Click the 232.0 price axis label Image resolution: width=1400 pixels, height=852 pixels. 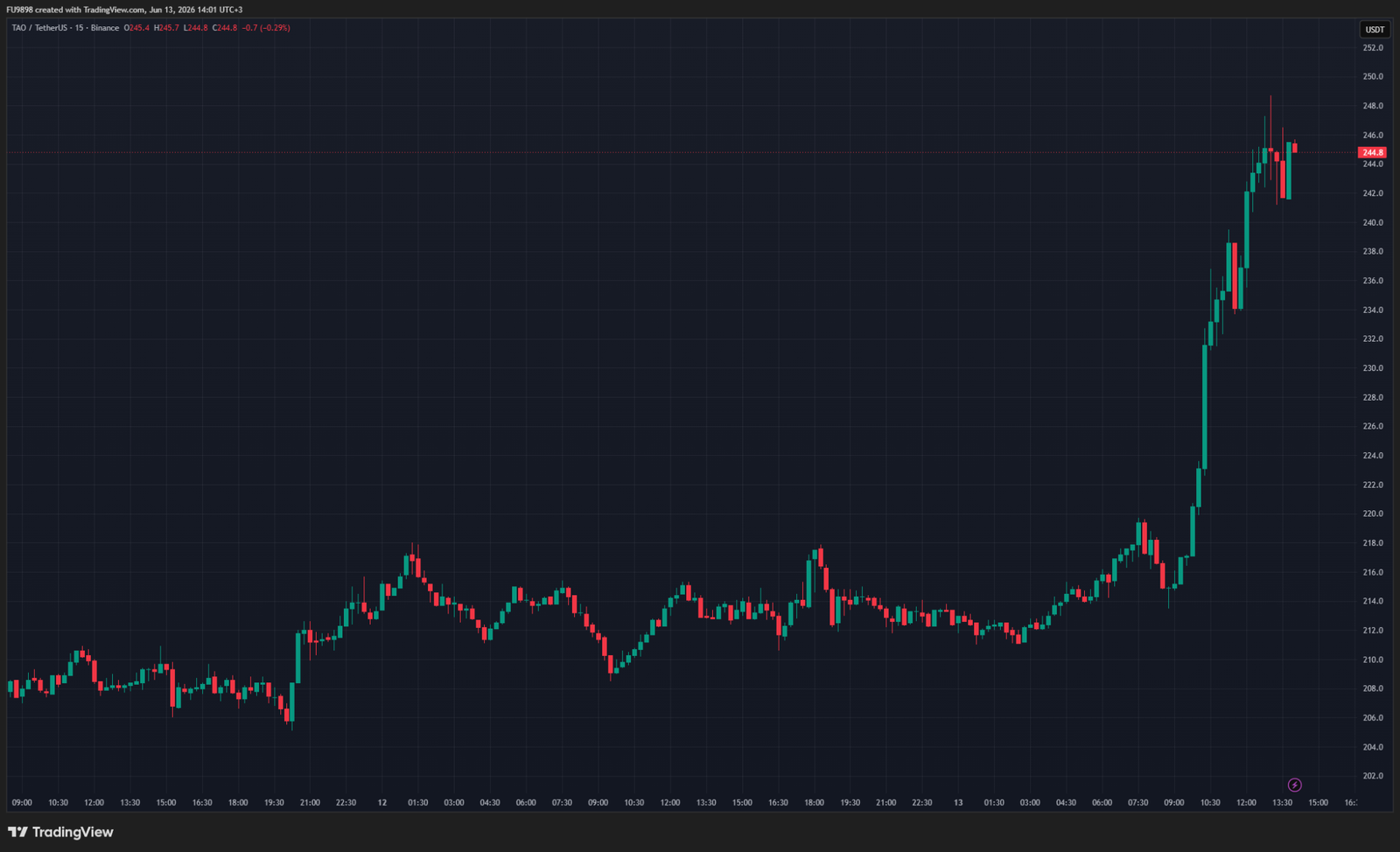[1373, 339]
